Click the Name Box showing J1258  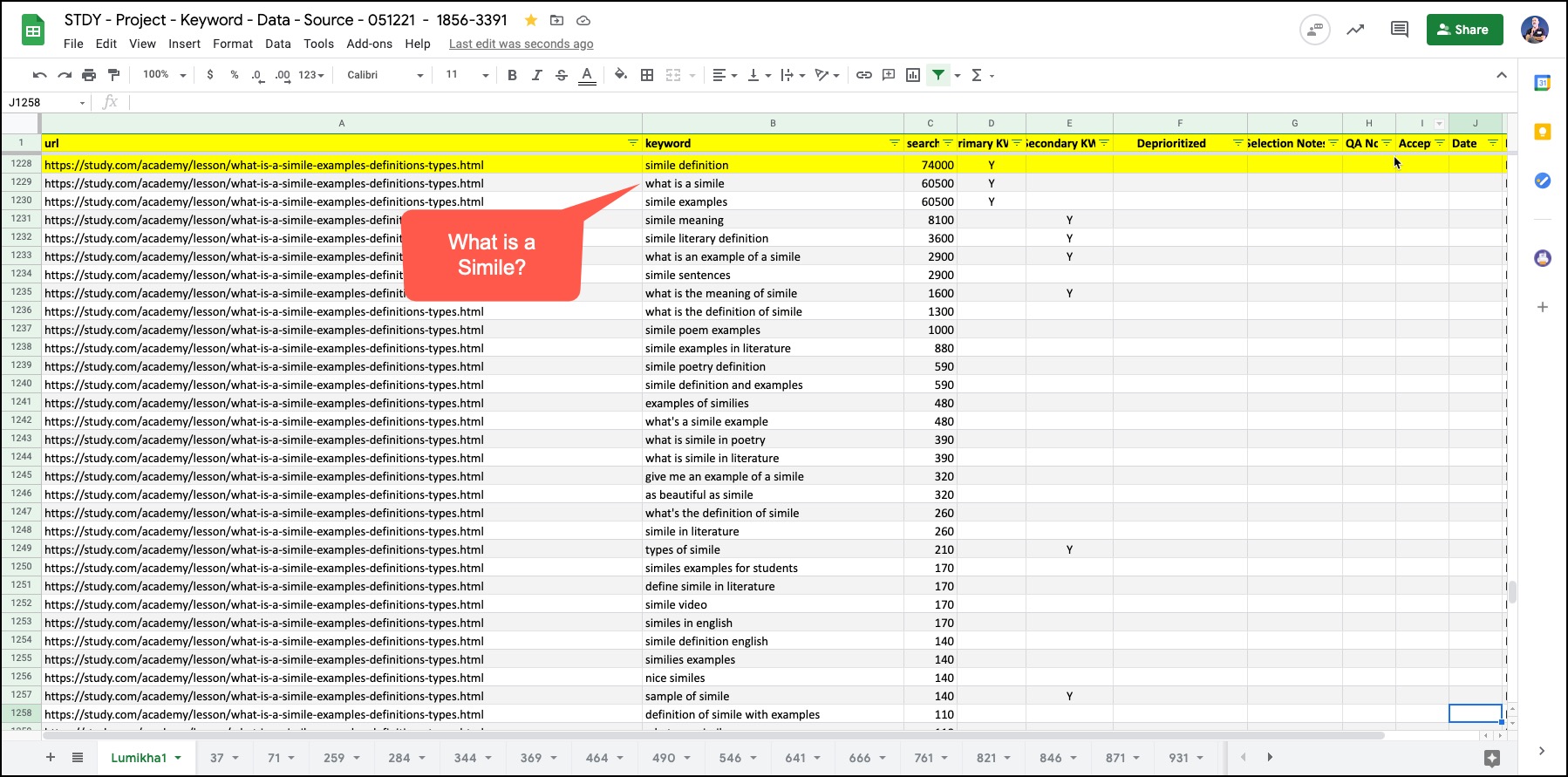click(x=47, y=103)
